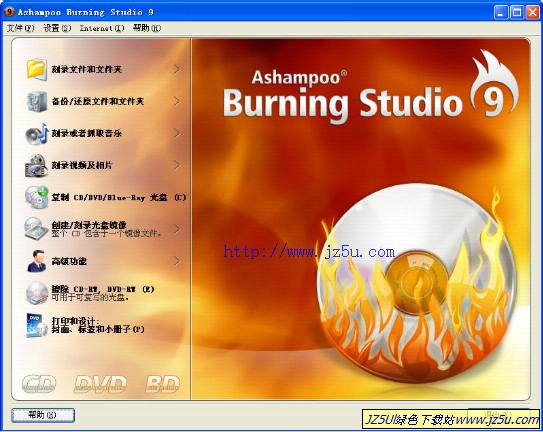Screen dimensions: 543x432
Task: Open 创建/刻录光盘镜像 entry
Action: tap(107, 229)
